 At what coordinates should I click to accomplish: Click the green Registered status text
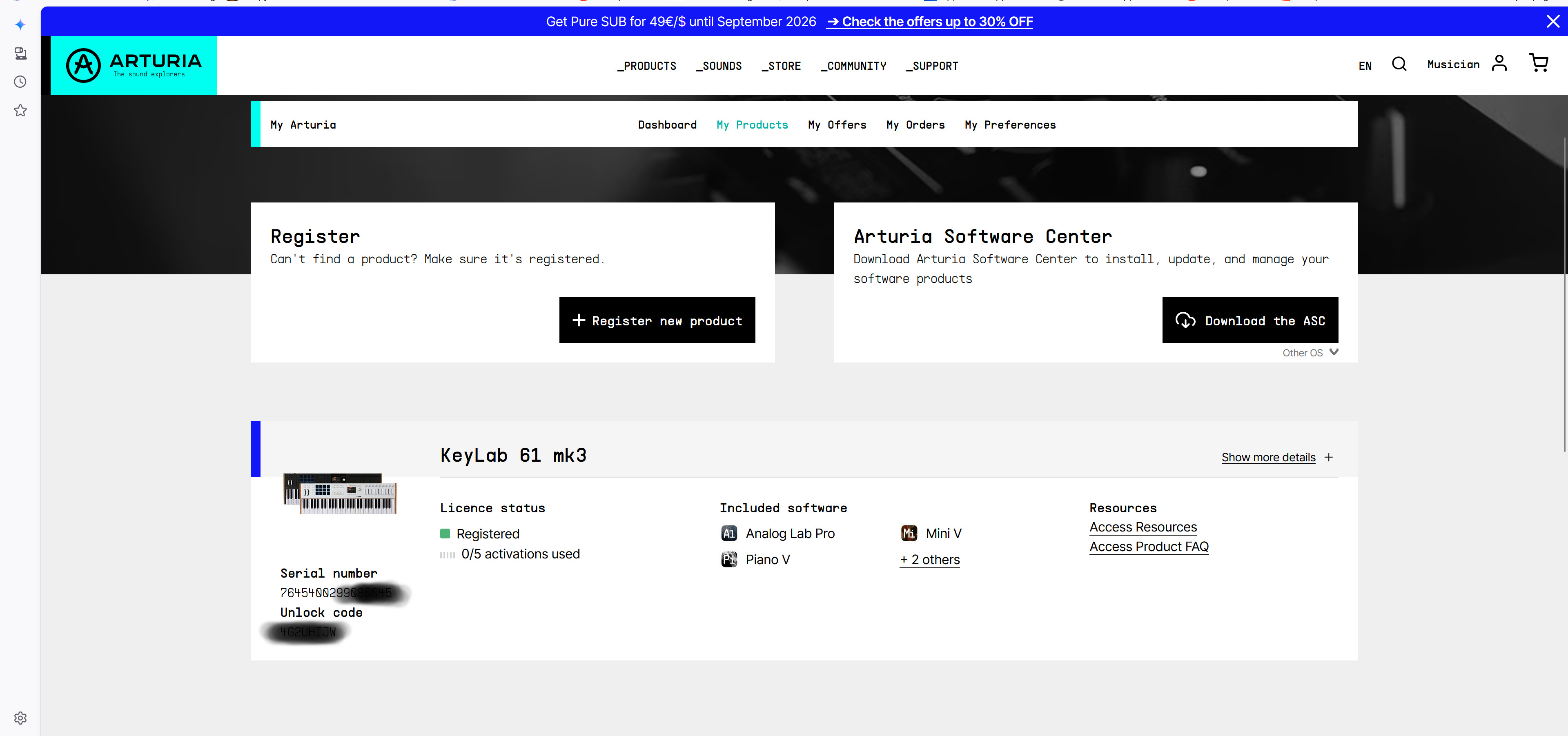pyautogui.click(x=488, y=534)
